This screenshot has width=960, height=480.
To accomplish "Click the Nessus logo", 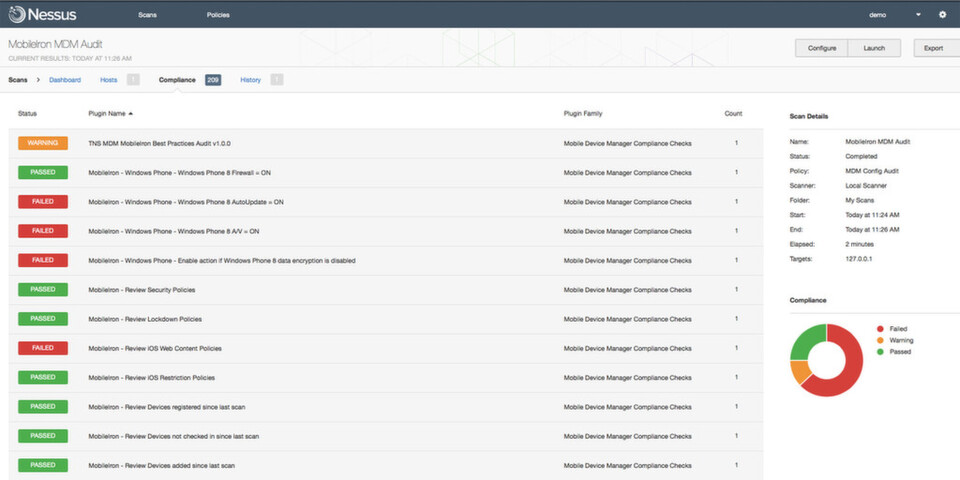I will tap(42, 14).
